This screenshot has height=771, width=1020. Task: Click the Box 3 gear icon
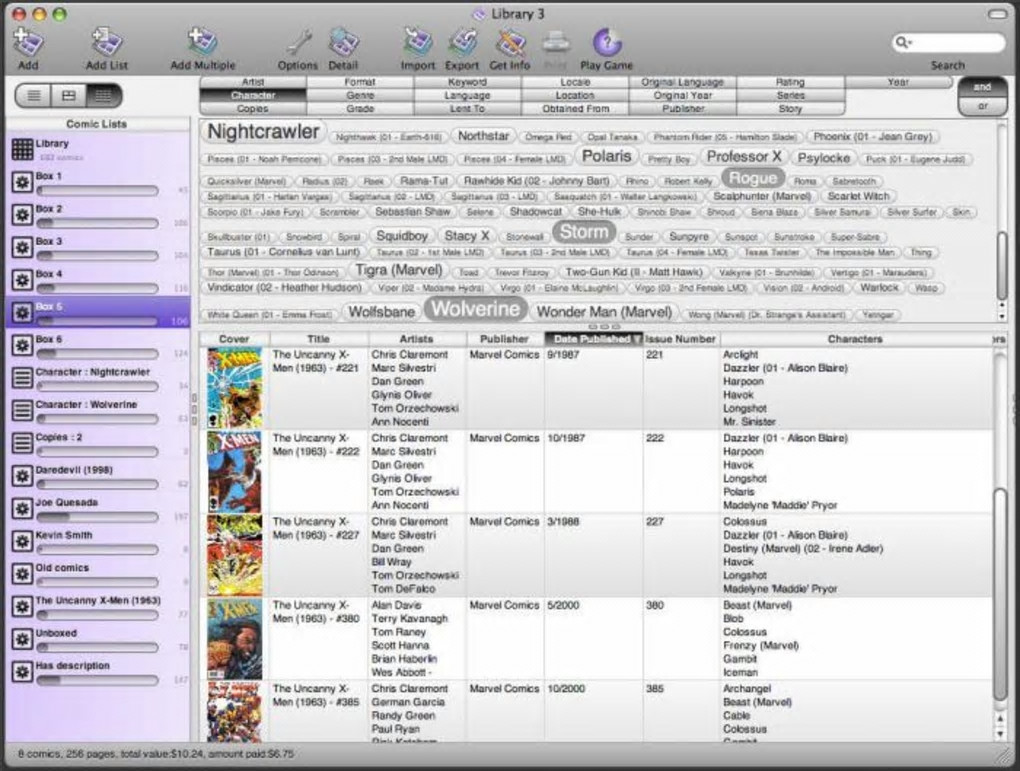tap(22, 247)
